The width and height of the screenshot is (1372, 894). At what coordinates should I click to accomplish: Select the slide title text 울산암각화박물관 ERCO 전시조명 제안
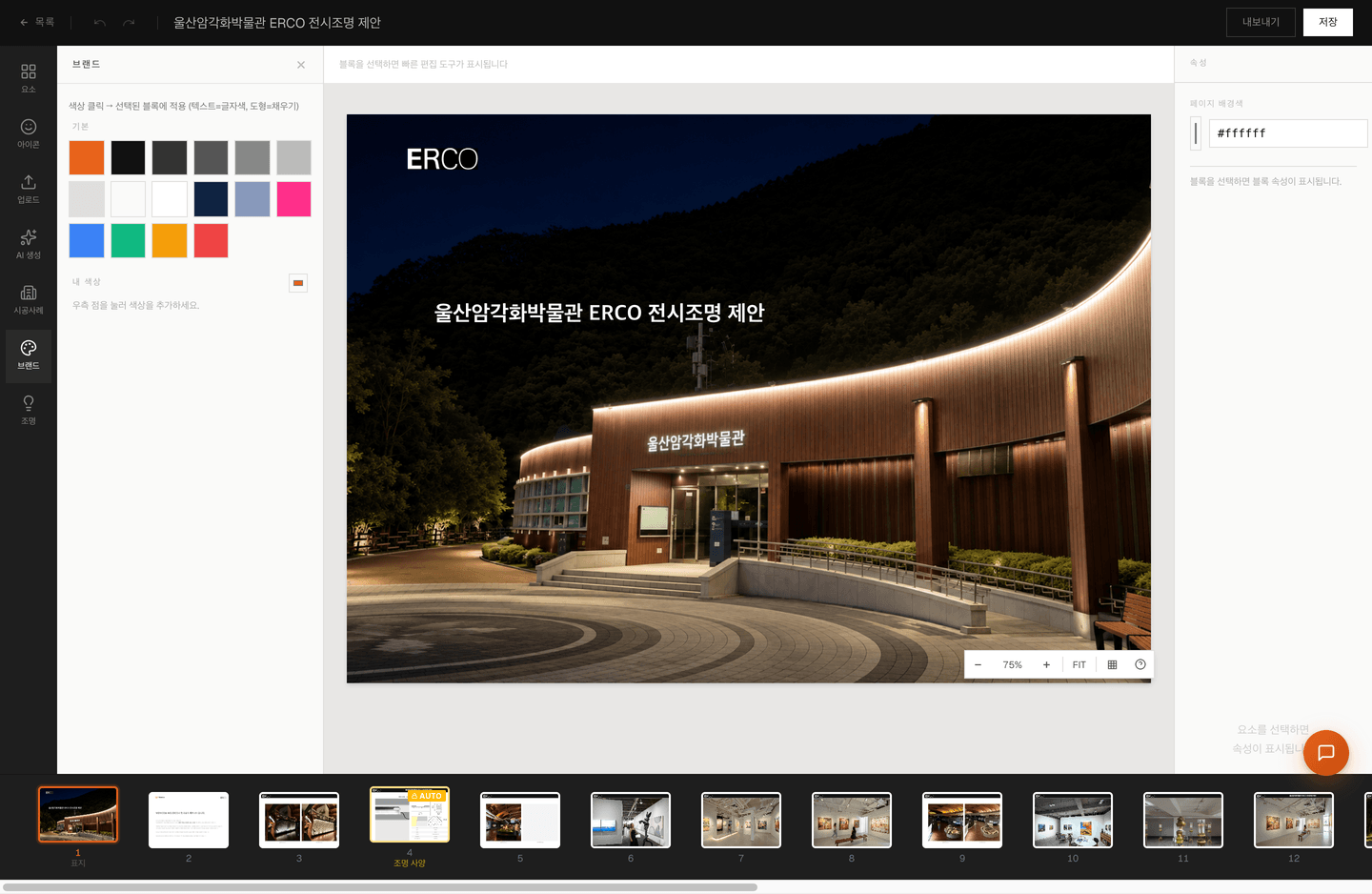[x=599, y=313]
